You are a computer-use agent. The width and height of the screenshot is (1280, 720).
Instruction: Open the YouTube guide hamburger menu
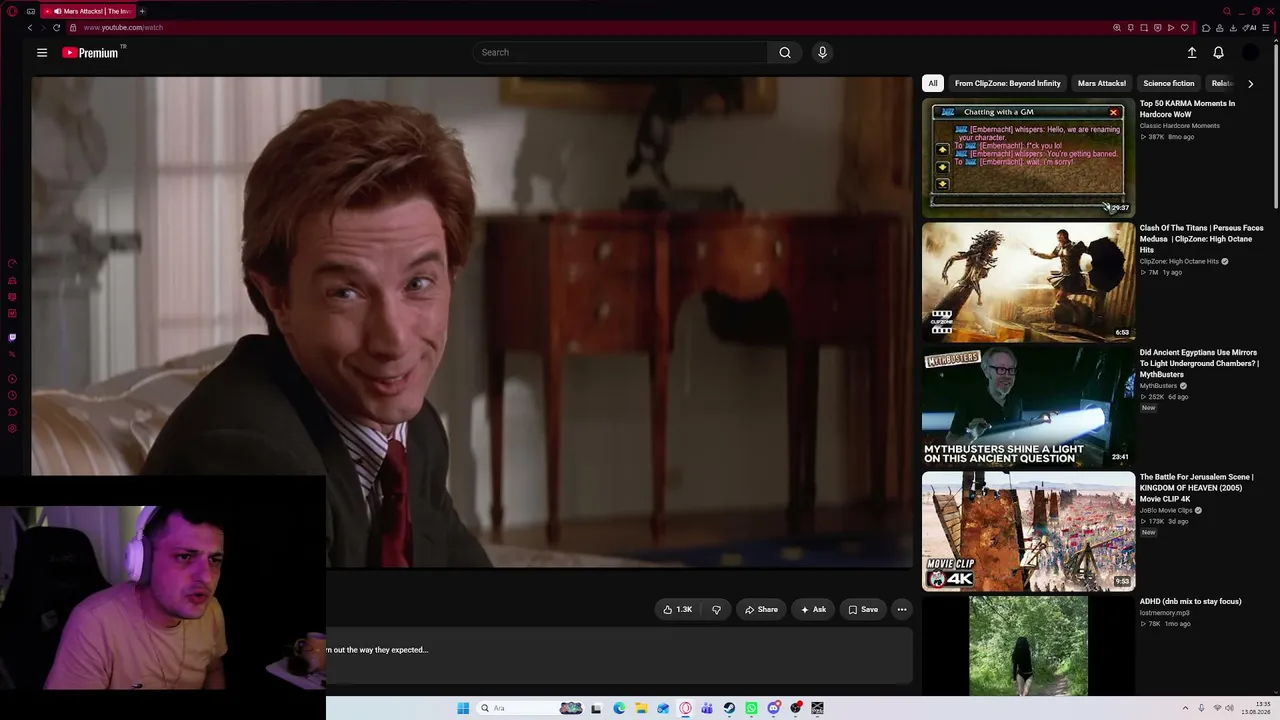coord(42,53)
